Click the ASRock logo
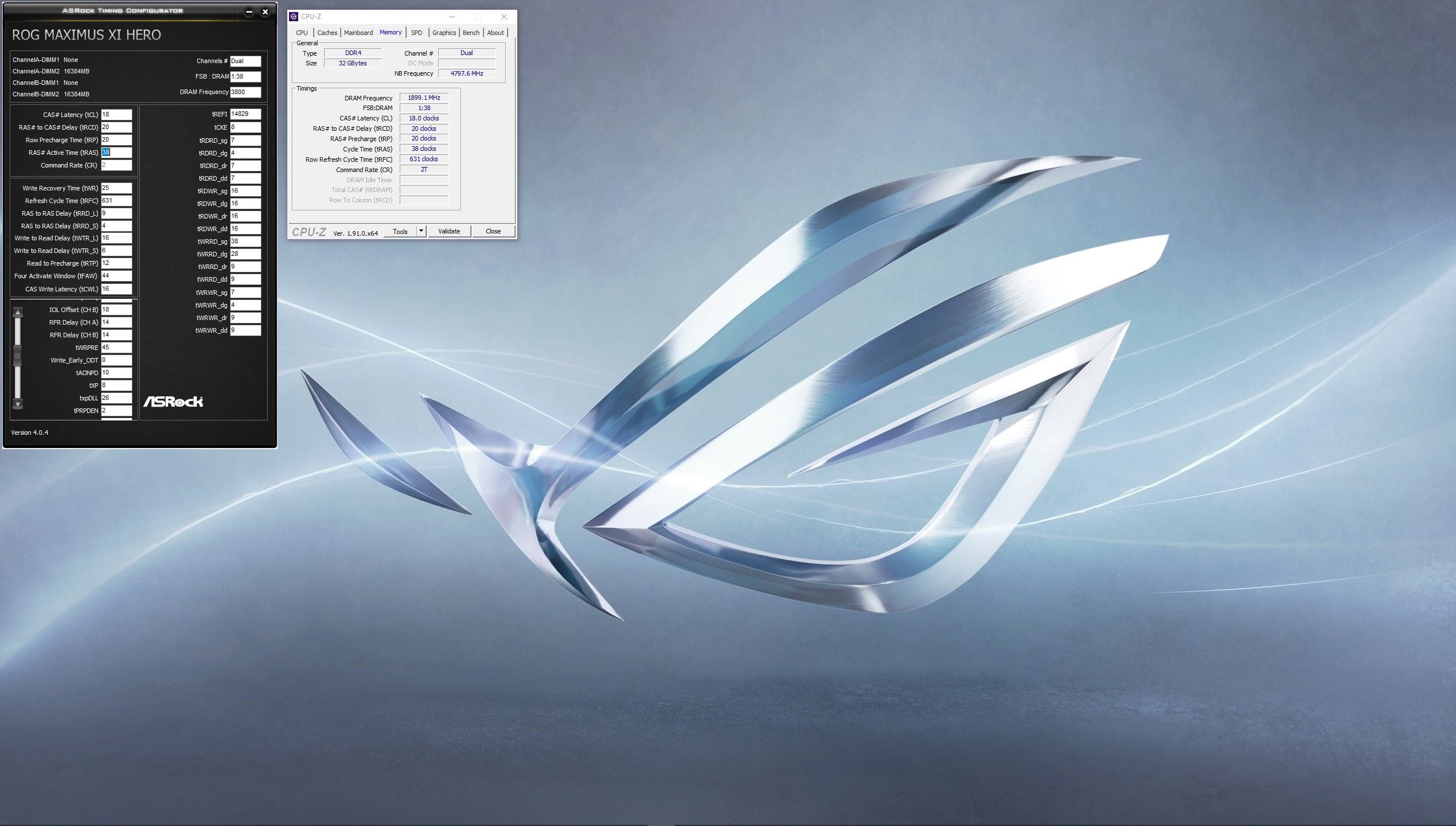 point(173,402)
